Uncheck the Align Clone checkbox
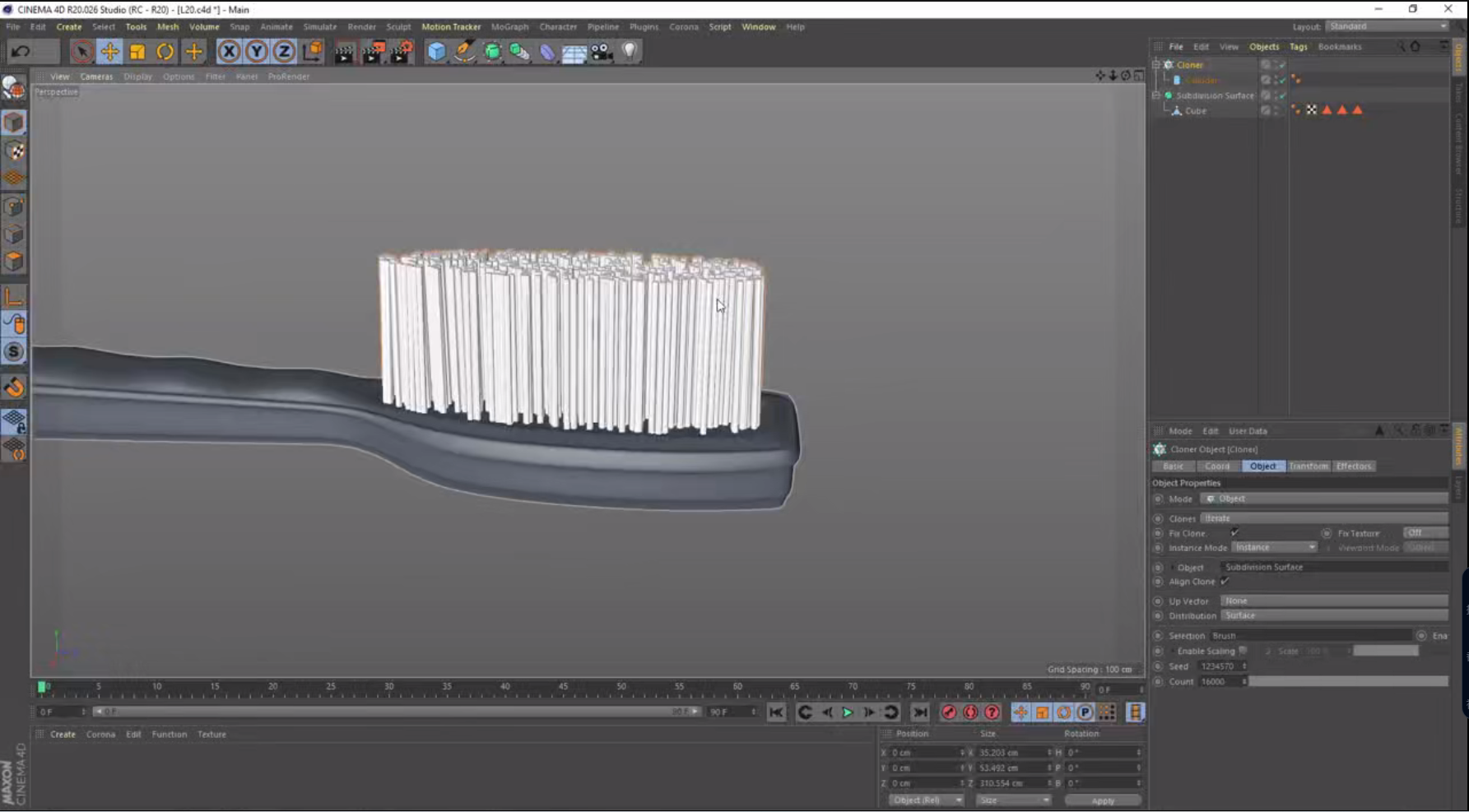This screenshot has width=1469, height=812. coord(1225,582)
